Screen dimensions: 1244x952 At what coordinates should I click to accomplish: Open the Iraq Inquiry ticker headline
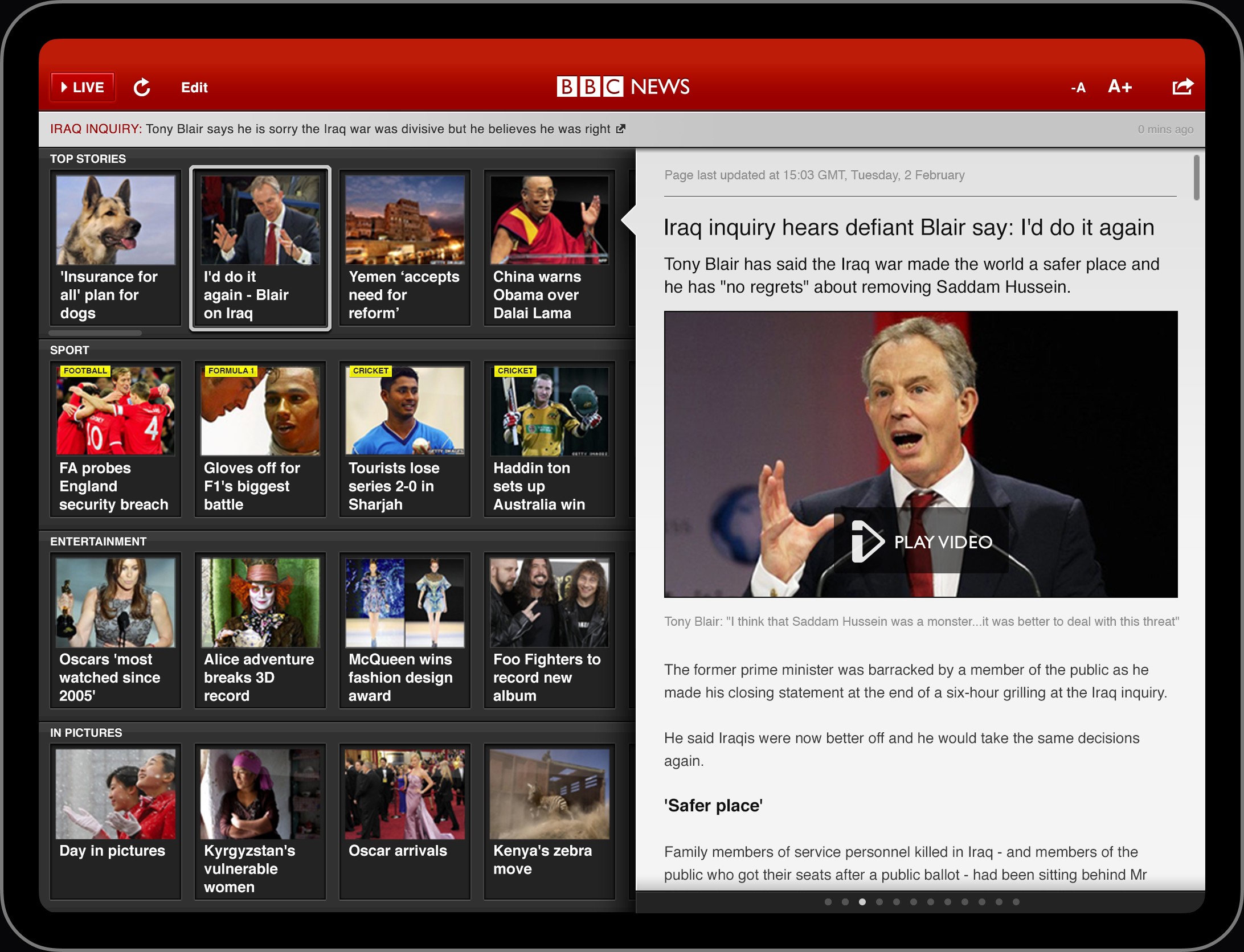[330, 129]
